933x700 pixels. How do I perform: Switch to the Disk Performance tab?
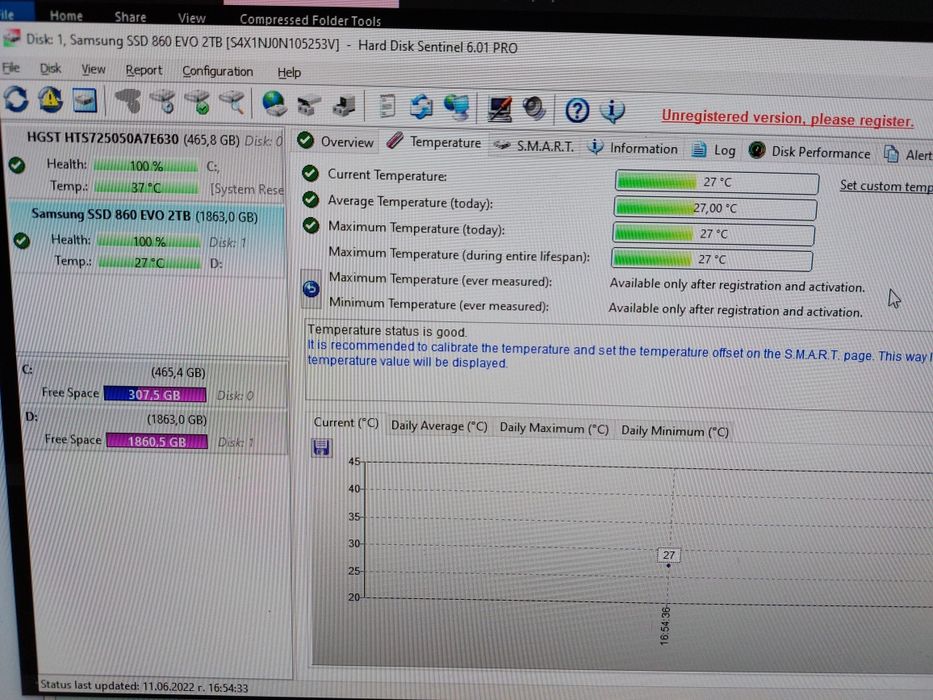[x=809, y=152]
